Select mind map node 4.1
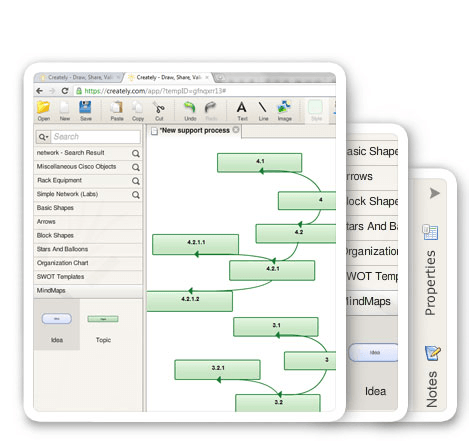This screenshot has width=469, height=441. 260,163
